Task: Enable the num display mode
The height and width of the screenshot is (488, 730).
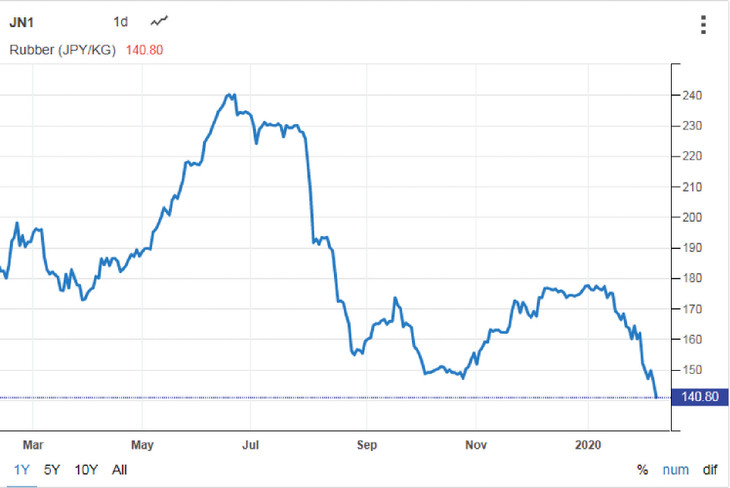Action: [x=675, y=469]
